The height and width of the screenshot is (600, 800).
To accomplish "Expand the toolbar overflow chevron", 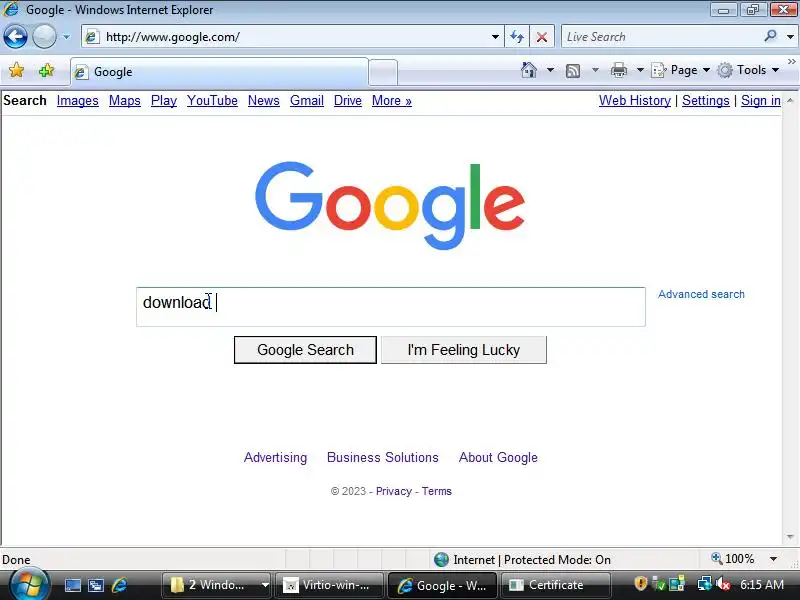I will tap(792, 61).
